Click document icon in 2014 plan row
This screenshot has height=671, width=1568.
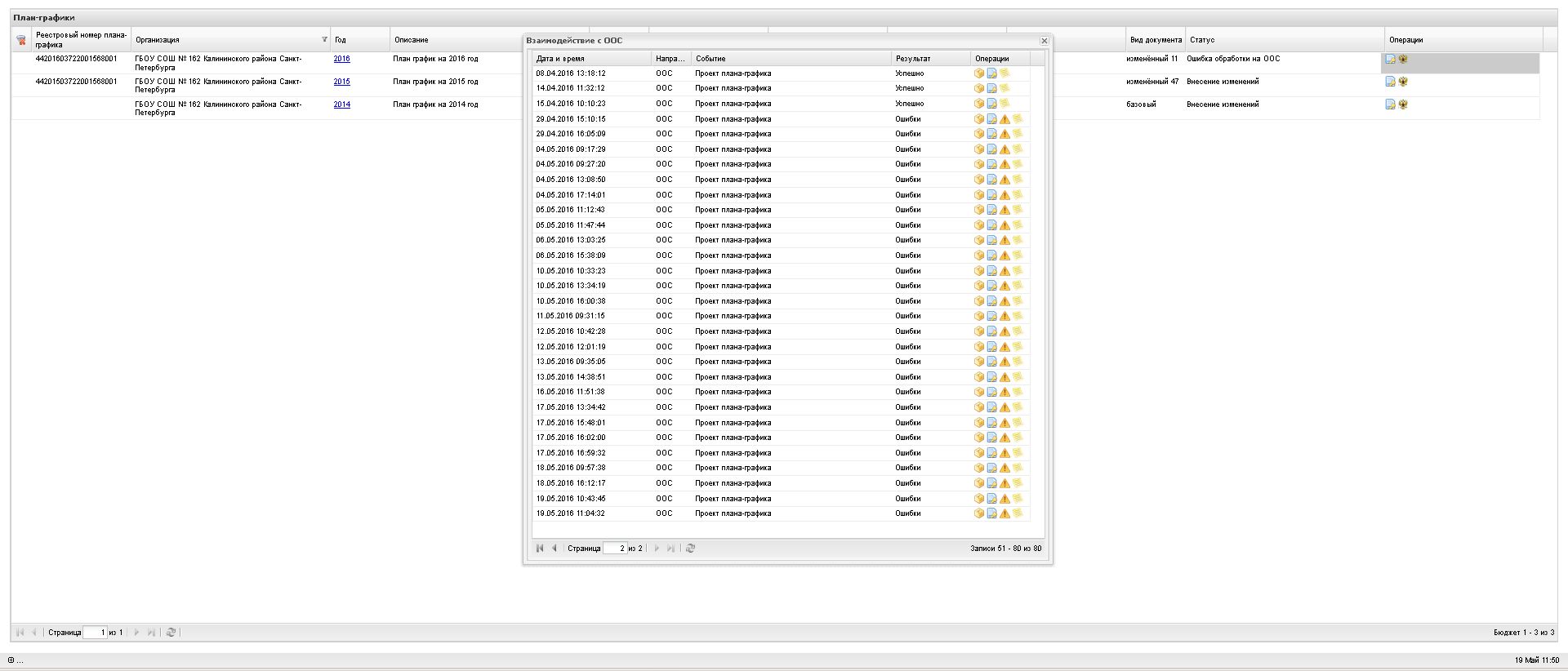(1390, 104)
